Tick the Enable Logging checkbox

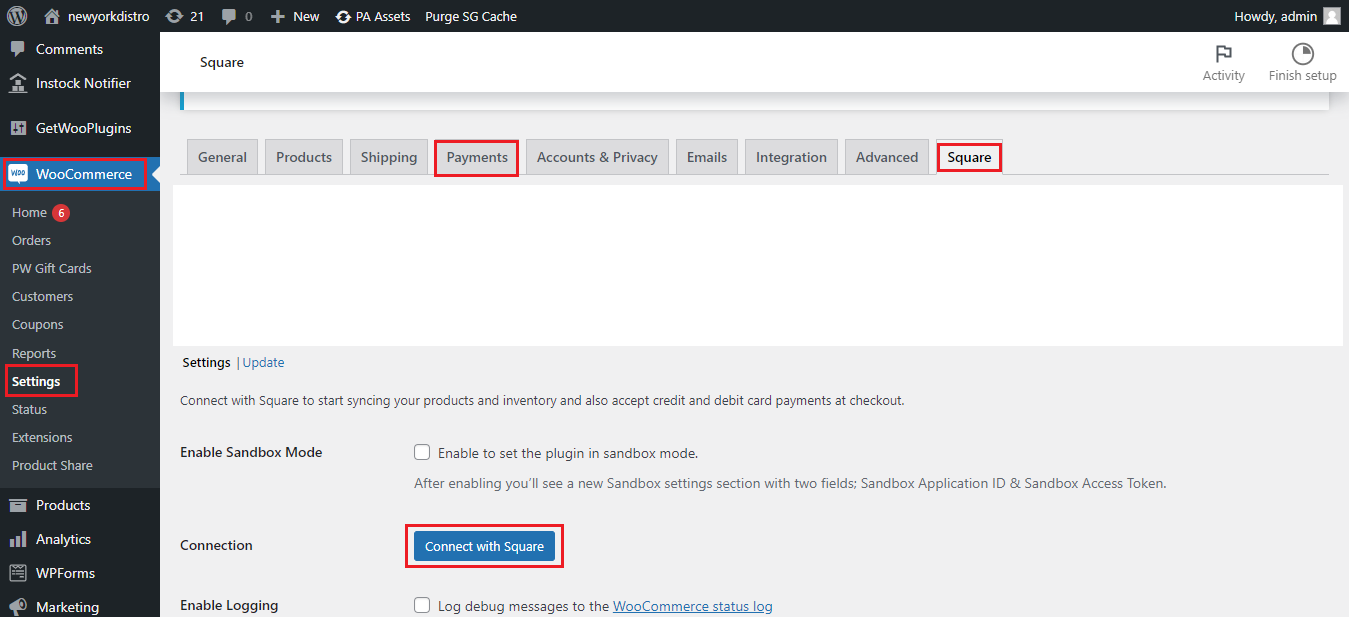[x=422, y=605]
